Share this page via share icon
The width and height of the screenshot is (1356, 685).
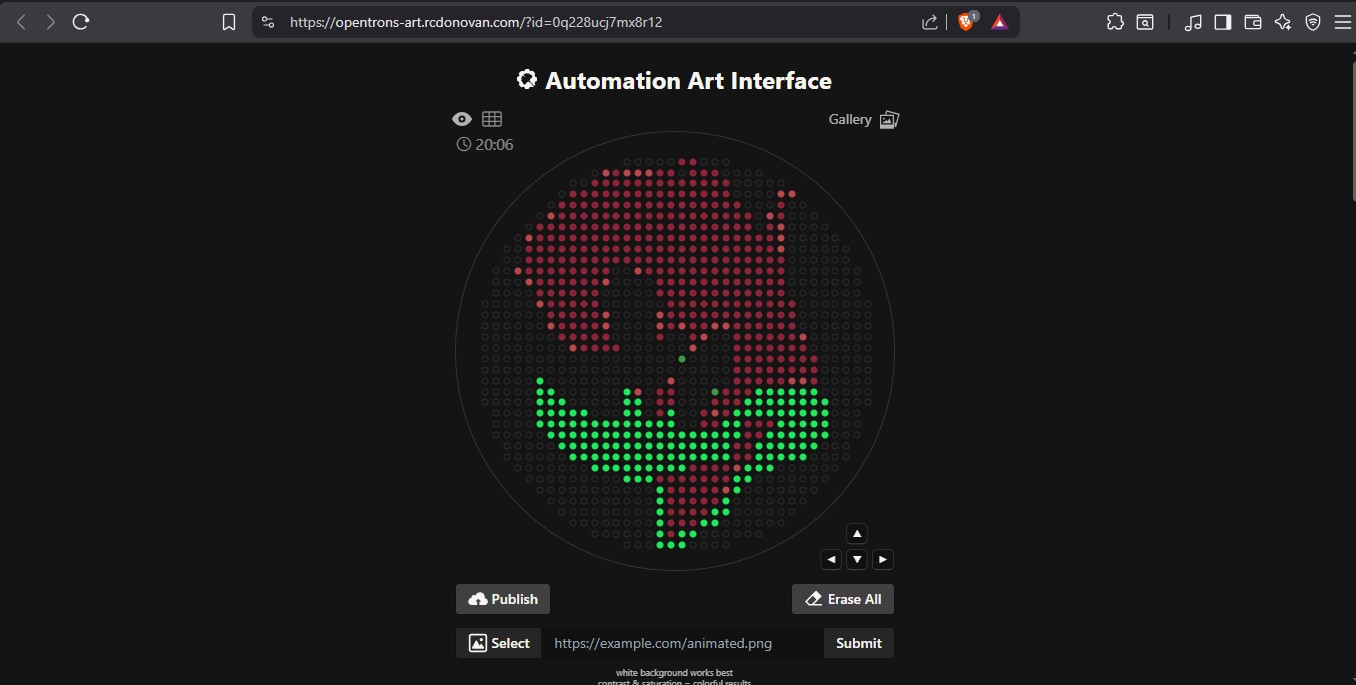929,22
